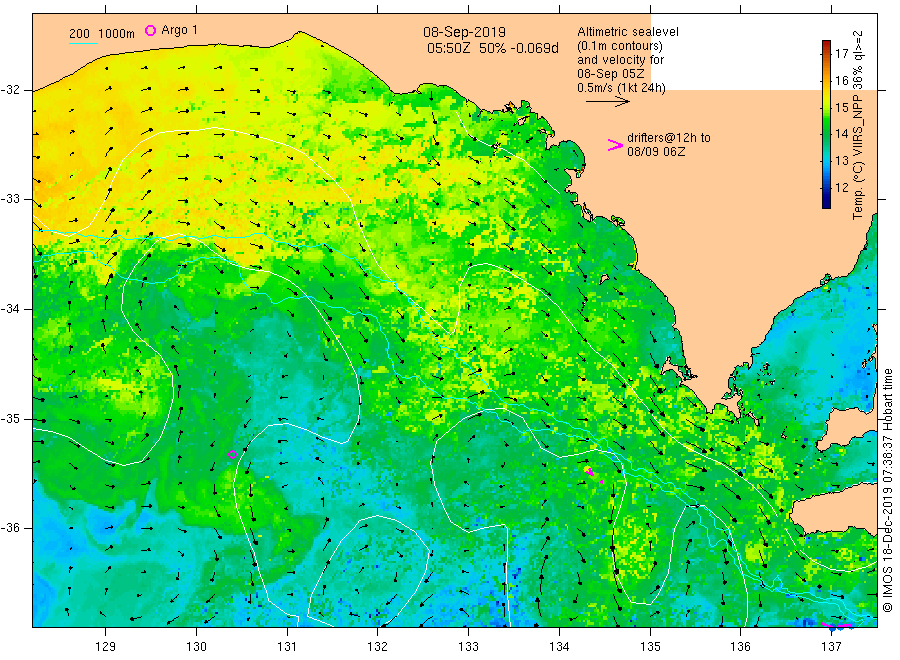Click the longitude label 133
Viewport: 900px width, 660px height.
point(468,647)
